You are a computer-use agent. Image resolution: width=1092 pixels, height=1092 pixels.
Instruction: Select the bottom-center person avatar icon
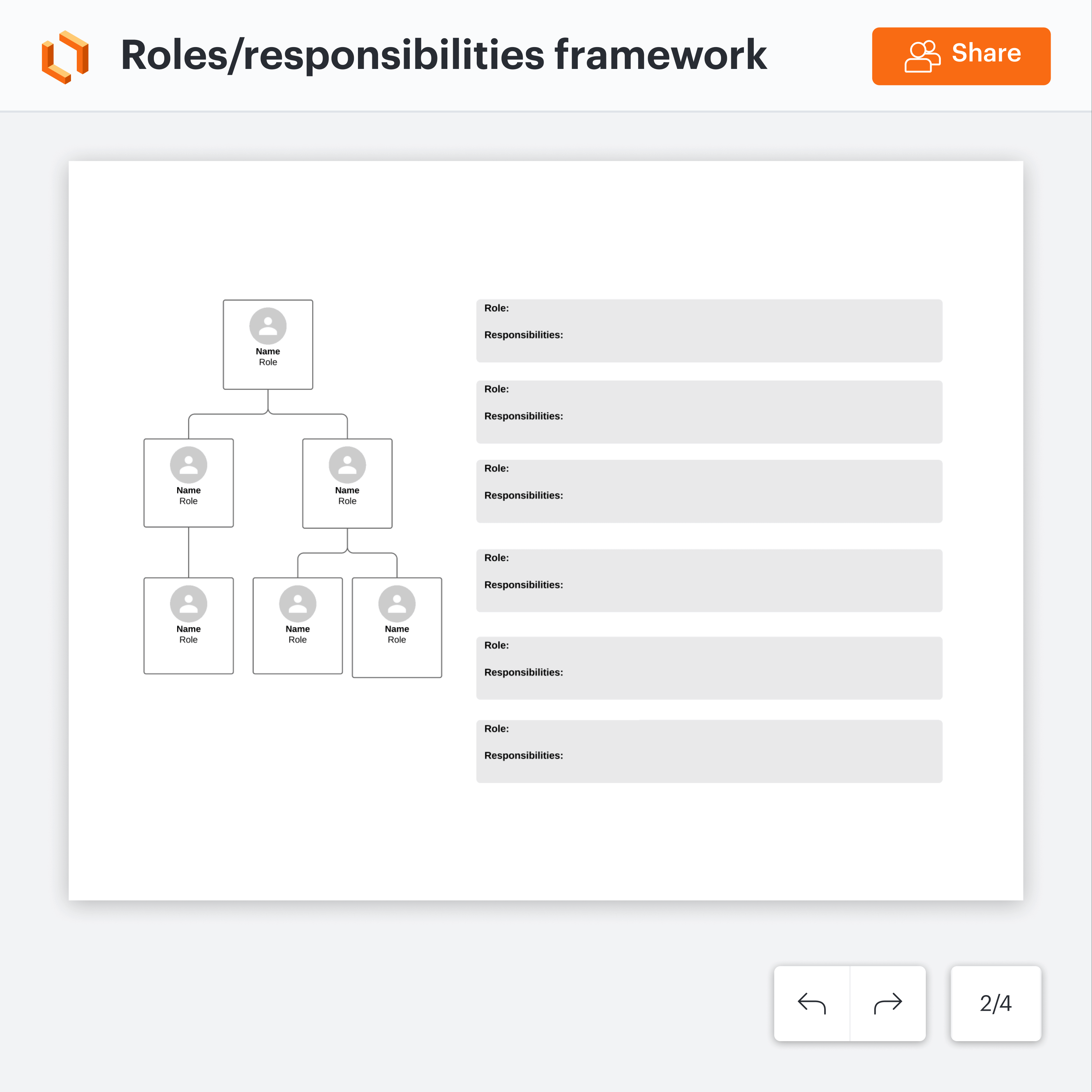(297, 604)
